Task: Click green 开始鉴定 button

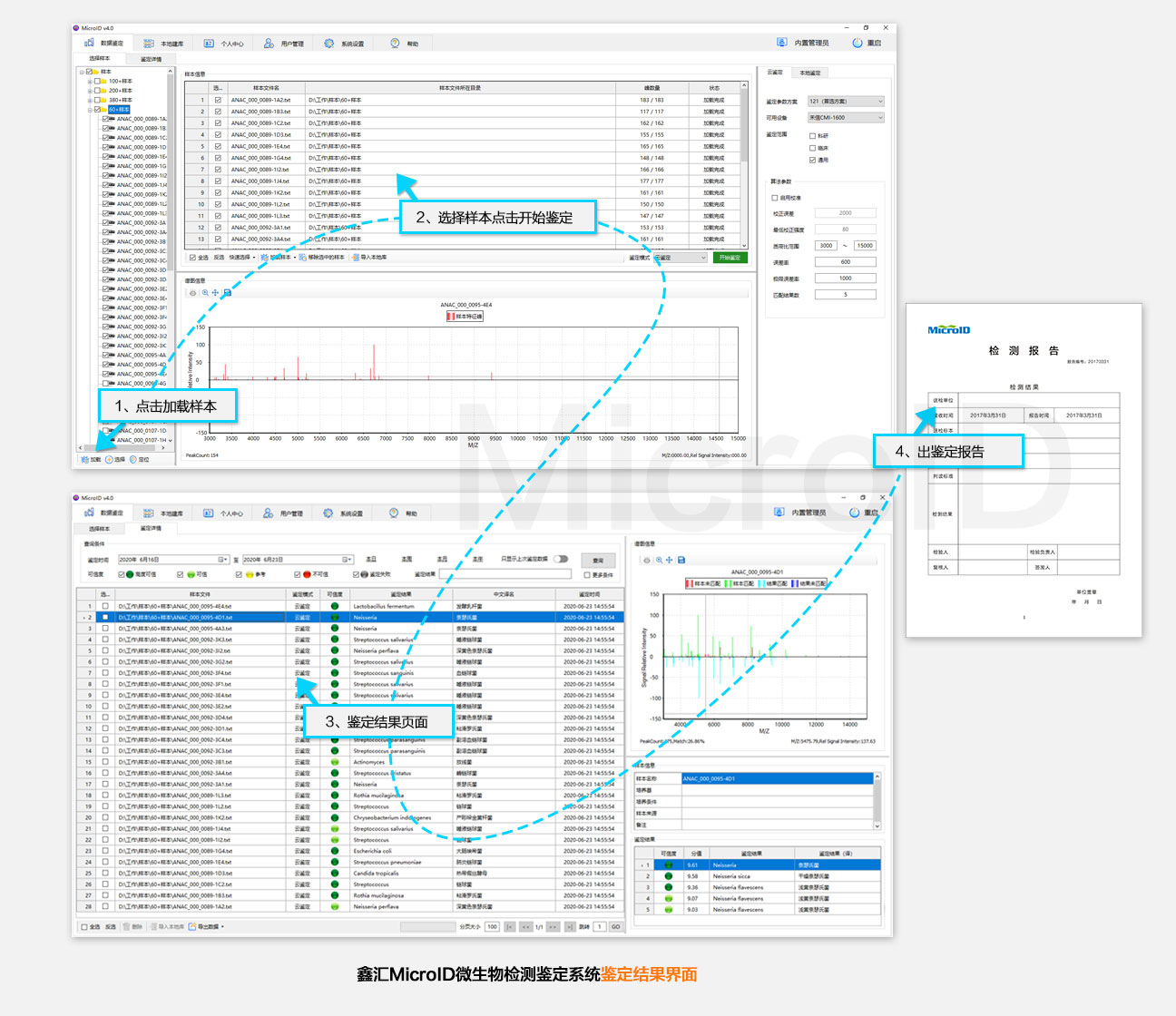Action: tap(730, 258)
